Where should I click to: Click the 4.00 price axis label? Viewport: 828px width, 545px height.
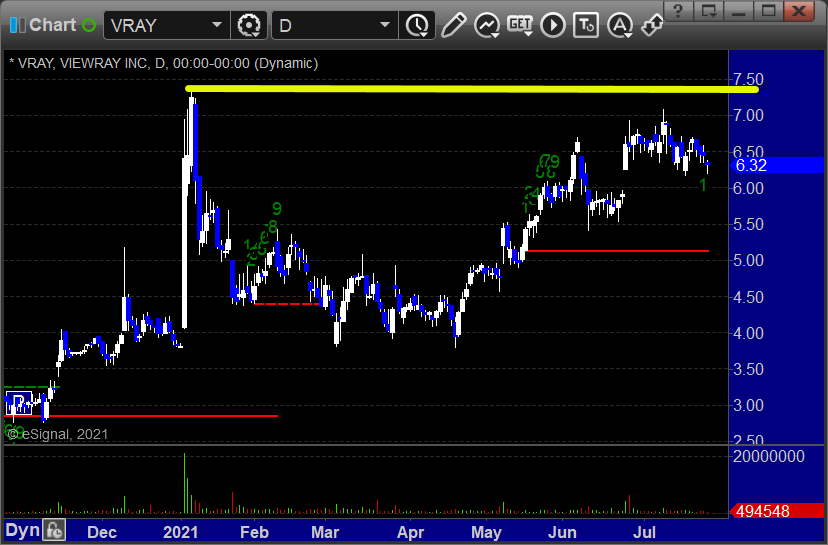[x=748, y=333]
